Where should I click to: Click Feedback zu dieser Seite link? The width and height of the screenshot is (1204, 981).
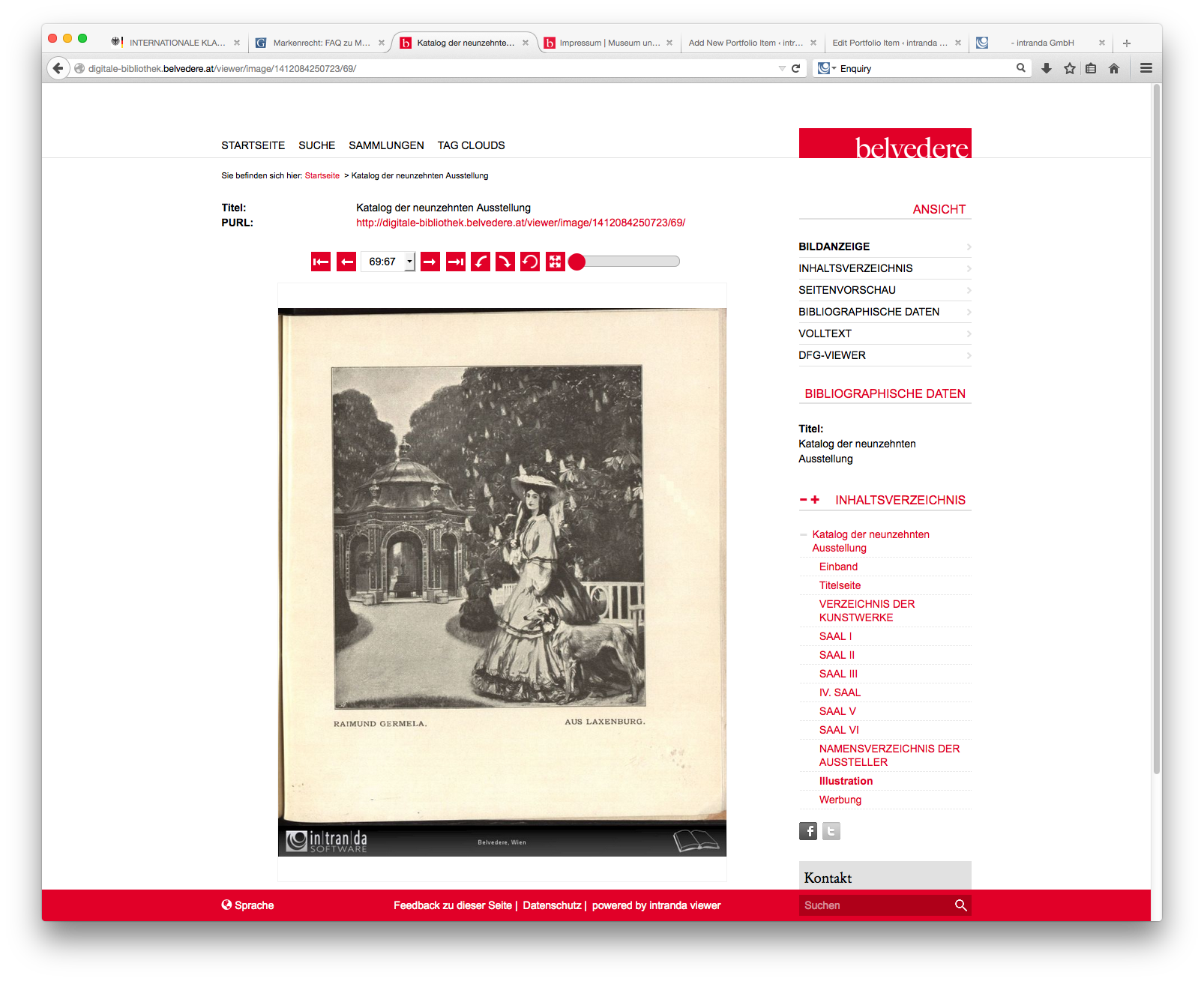tap(453, 905)
